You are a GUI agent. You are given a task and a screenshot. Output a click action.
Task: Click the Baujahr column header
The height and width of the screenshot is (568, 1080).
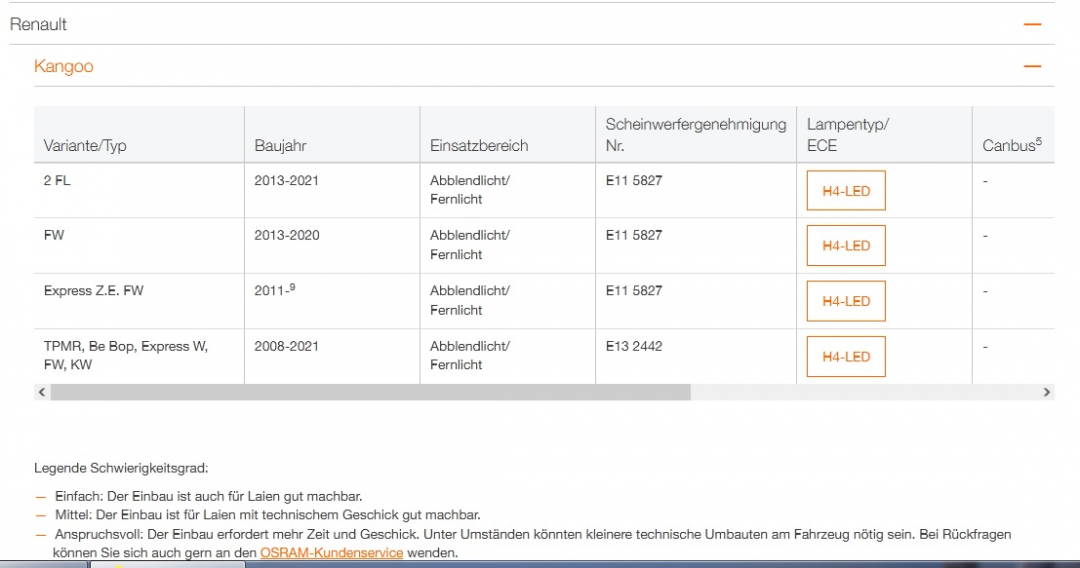click(280, 146)
